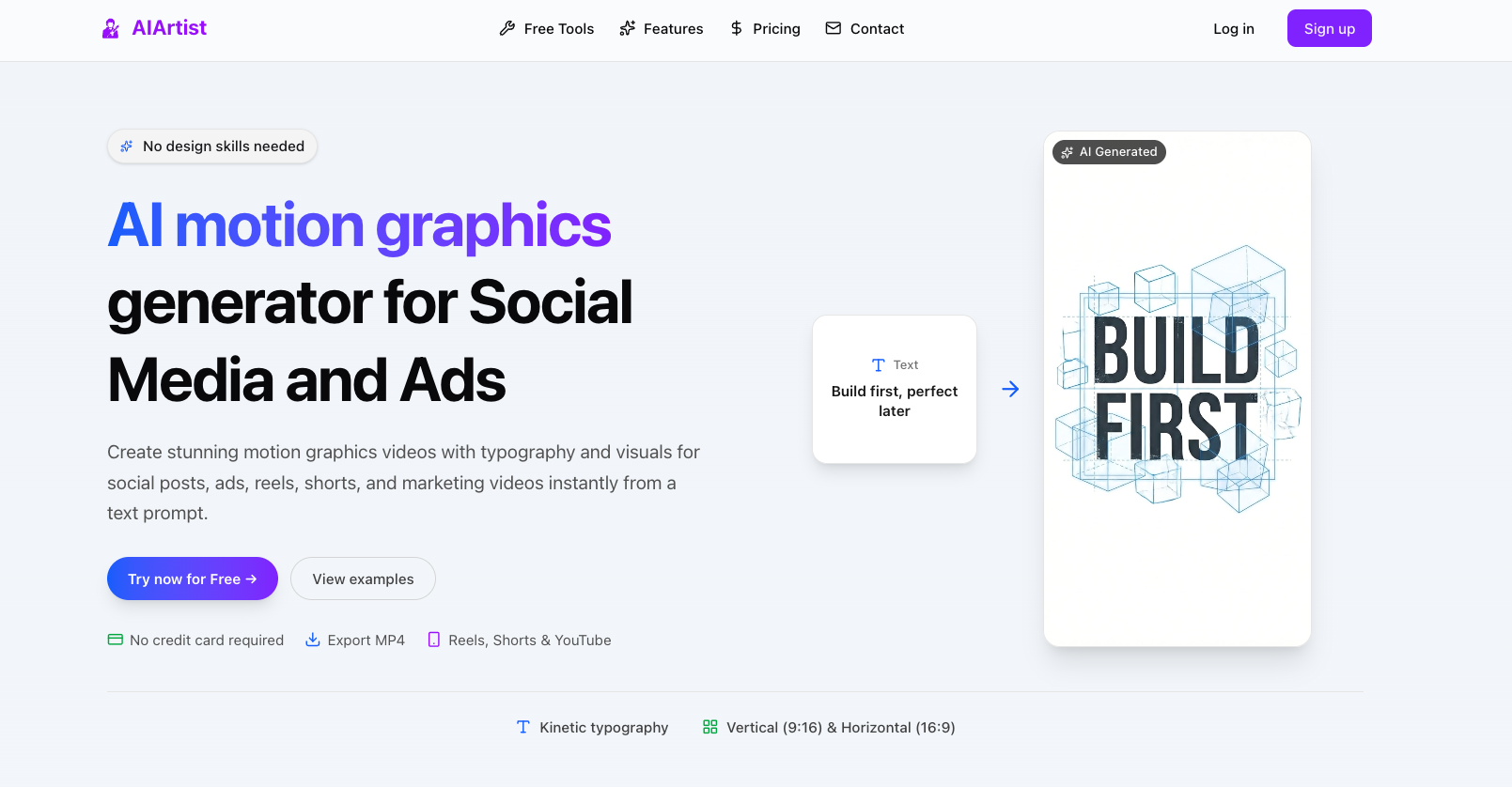The width and height of the screenshot is (1512, 787).
Task: Click the sparkles icon beside Features
Action: click(628, 28)
